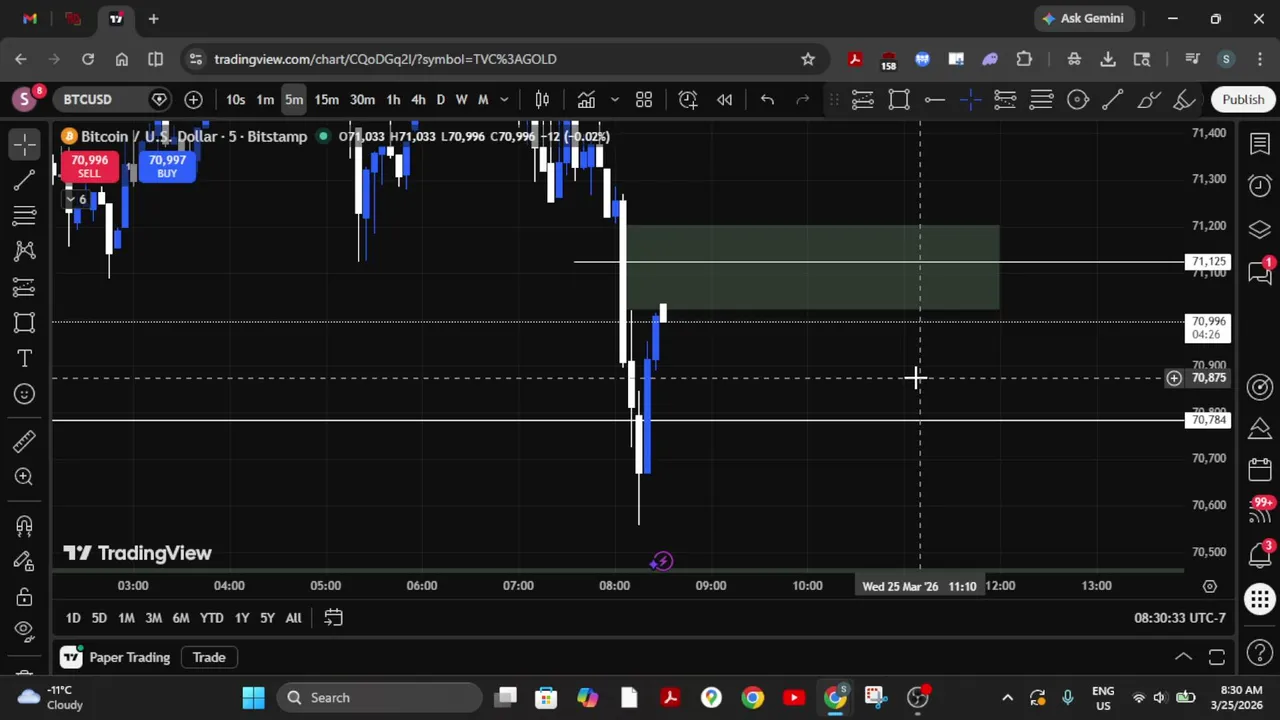Toggle Magnet mode for drawings
This screenshot has width=1280, height=720.
pyautogui.click(x=25, y=525)
